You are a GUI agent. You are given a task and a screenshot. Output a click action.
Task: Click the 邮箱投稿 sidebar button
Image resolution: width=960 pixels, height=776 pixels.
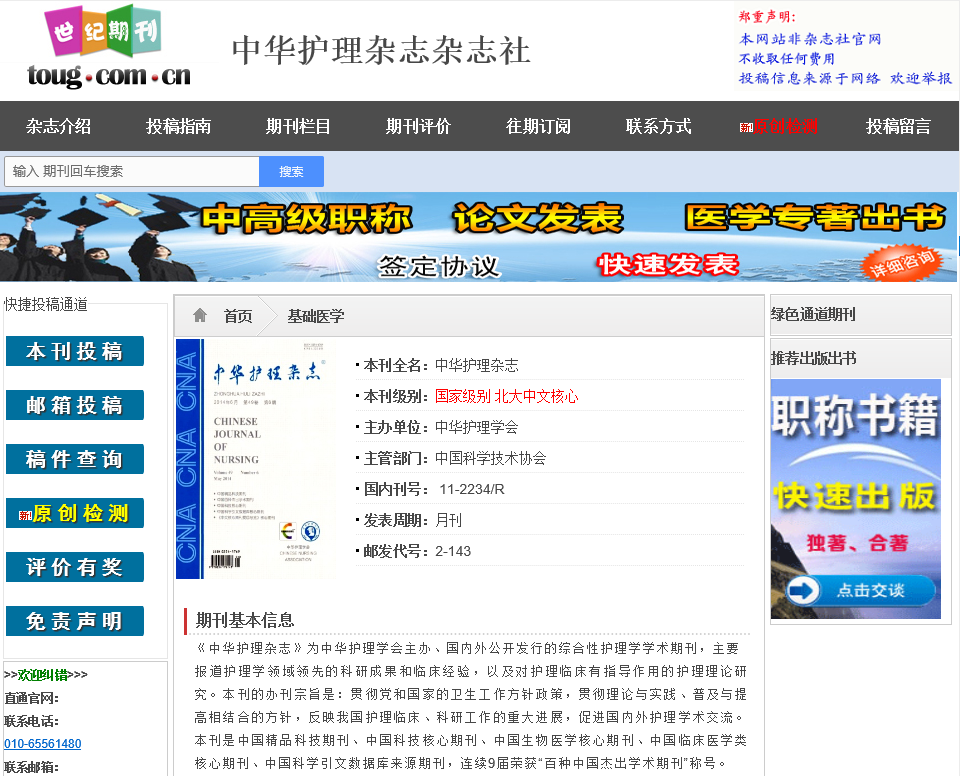pyautogui.click(x=75, y=405)
